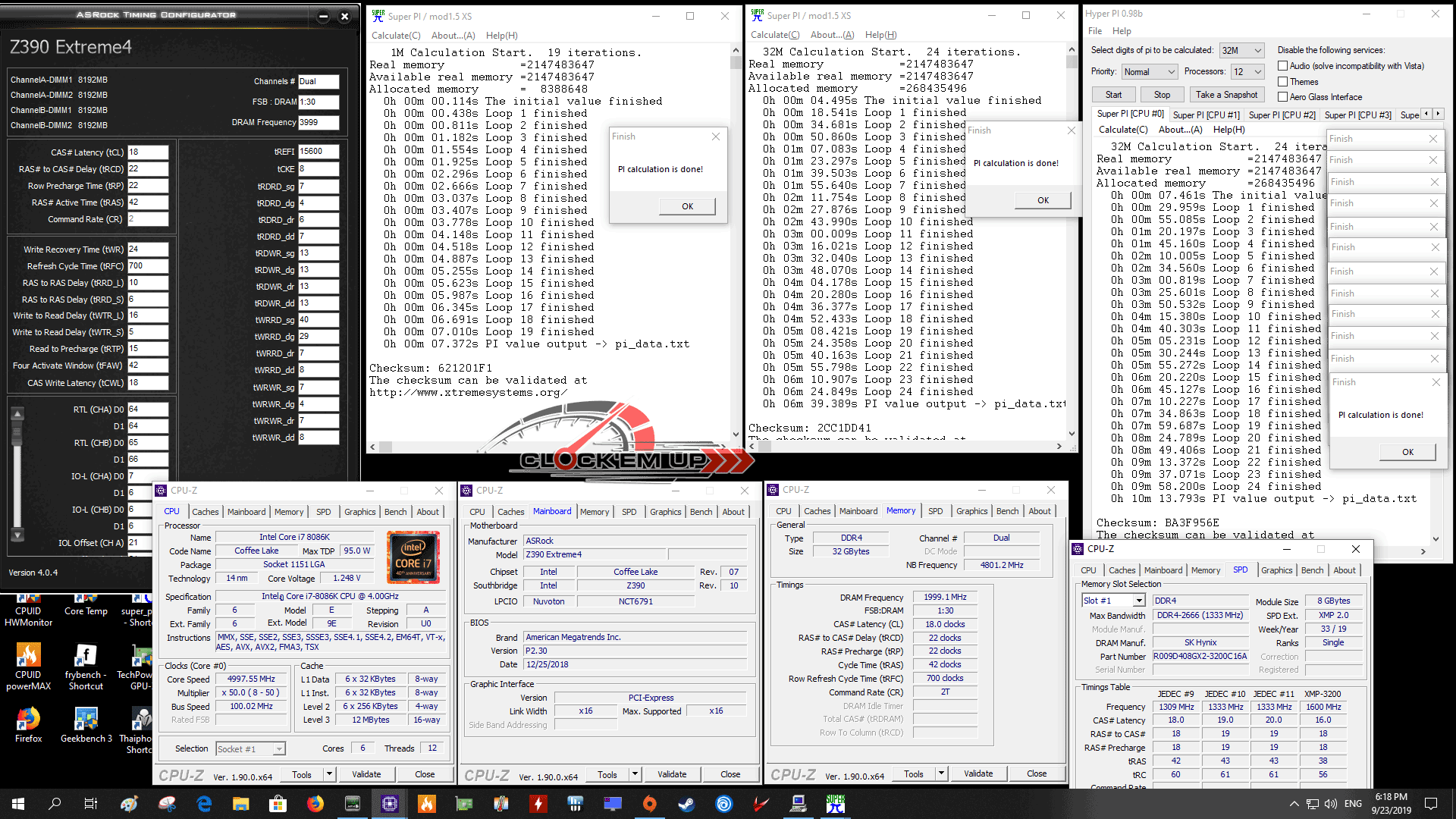Open Microsoft Edge from the taskbar
This screenshot has width=1456, height=819.
[204, 803]
